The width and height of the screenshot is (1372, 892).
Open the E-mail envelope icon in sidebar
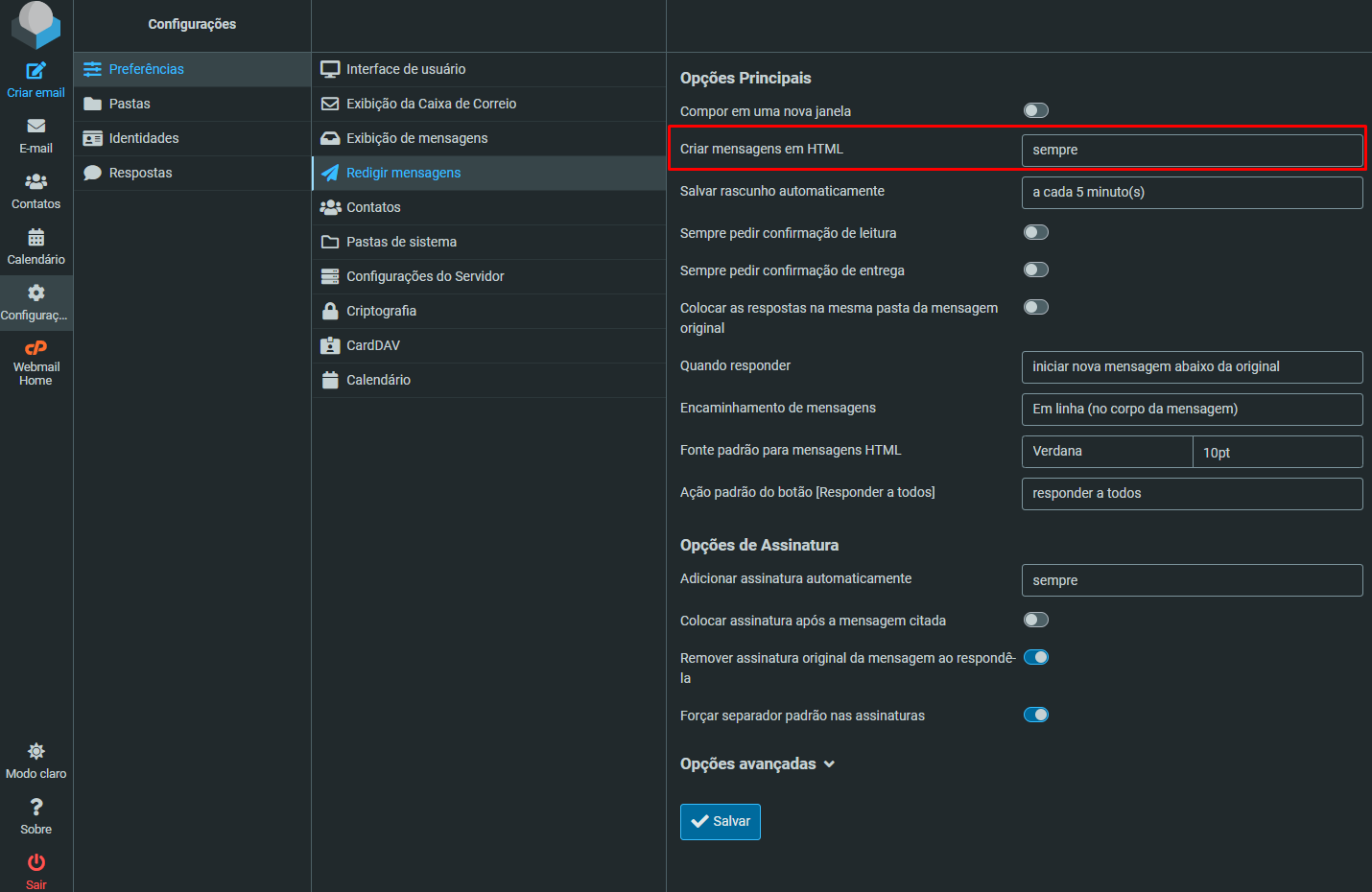pyautogui.click(x=35, y=127)
